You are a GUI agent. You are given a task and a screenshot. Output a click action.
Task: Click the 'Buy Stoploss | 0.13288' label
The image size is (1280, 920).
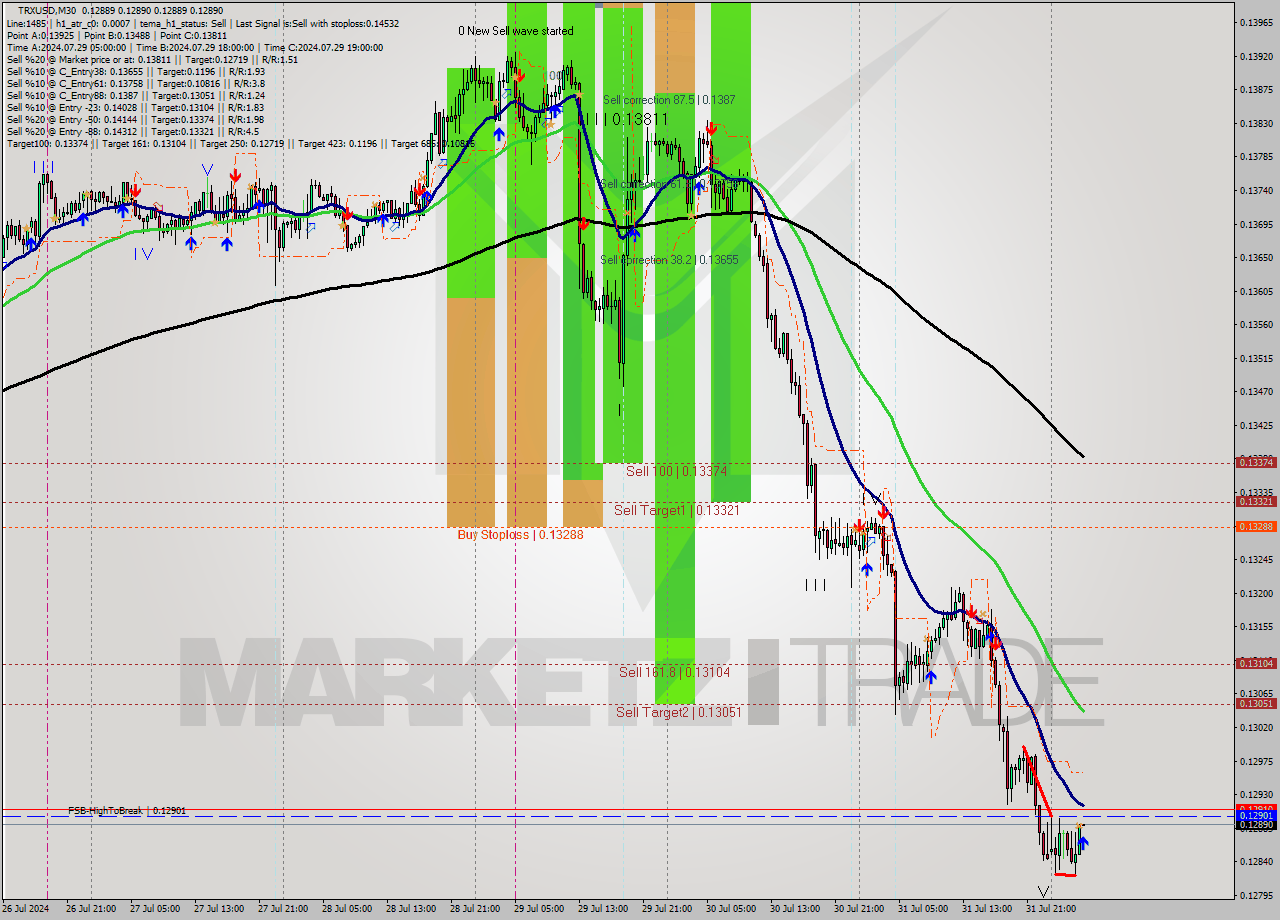(520, 535)
